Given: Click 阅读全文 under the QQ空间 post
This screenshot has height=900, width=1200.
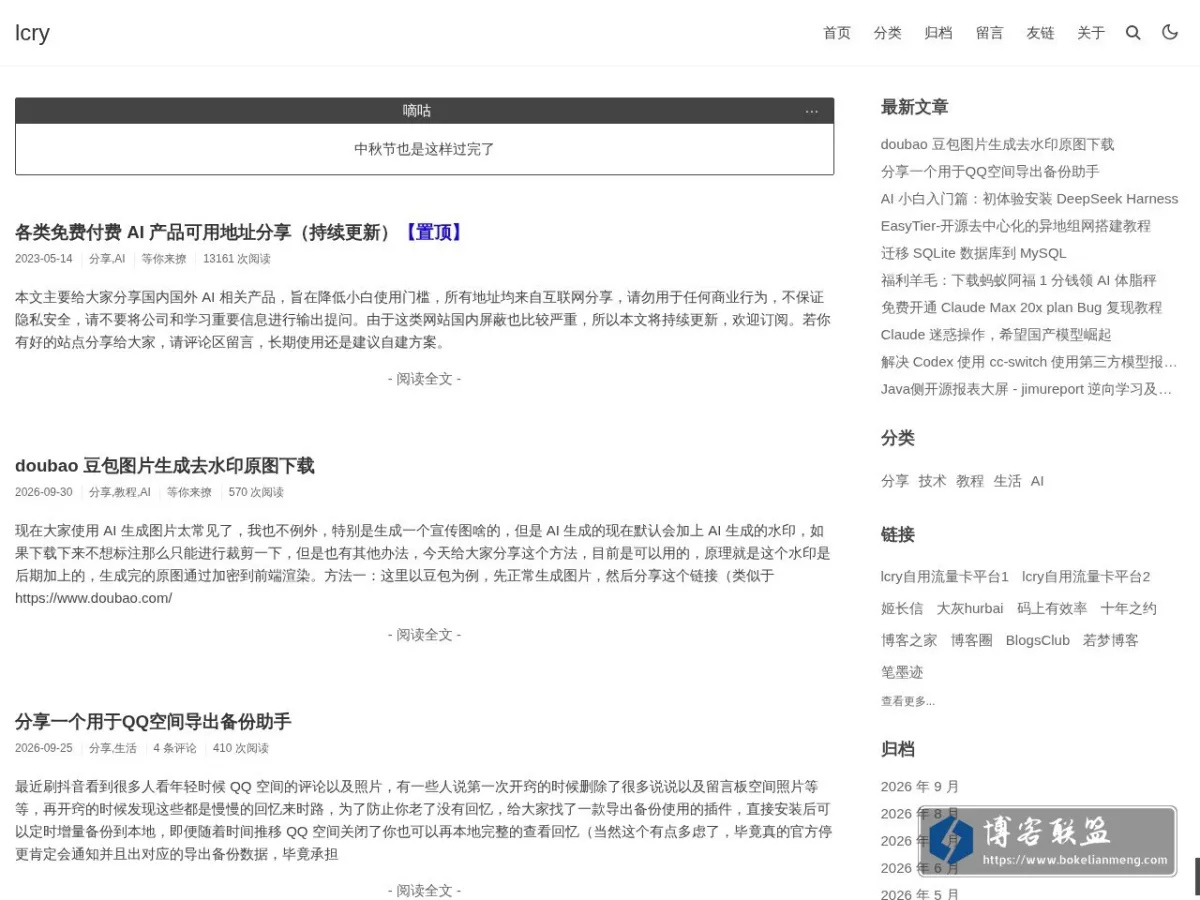Looking at the screenshot, I should [425, 890].
